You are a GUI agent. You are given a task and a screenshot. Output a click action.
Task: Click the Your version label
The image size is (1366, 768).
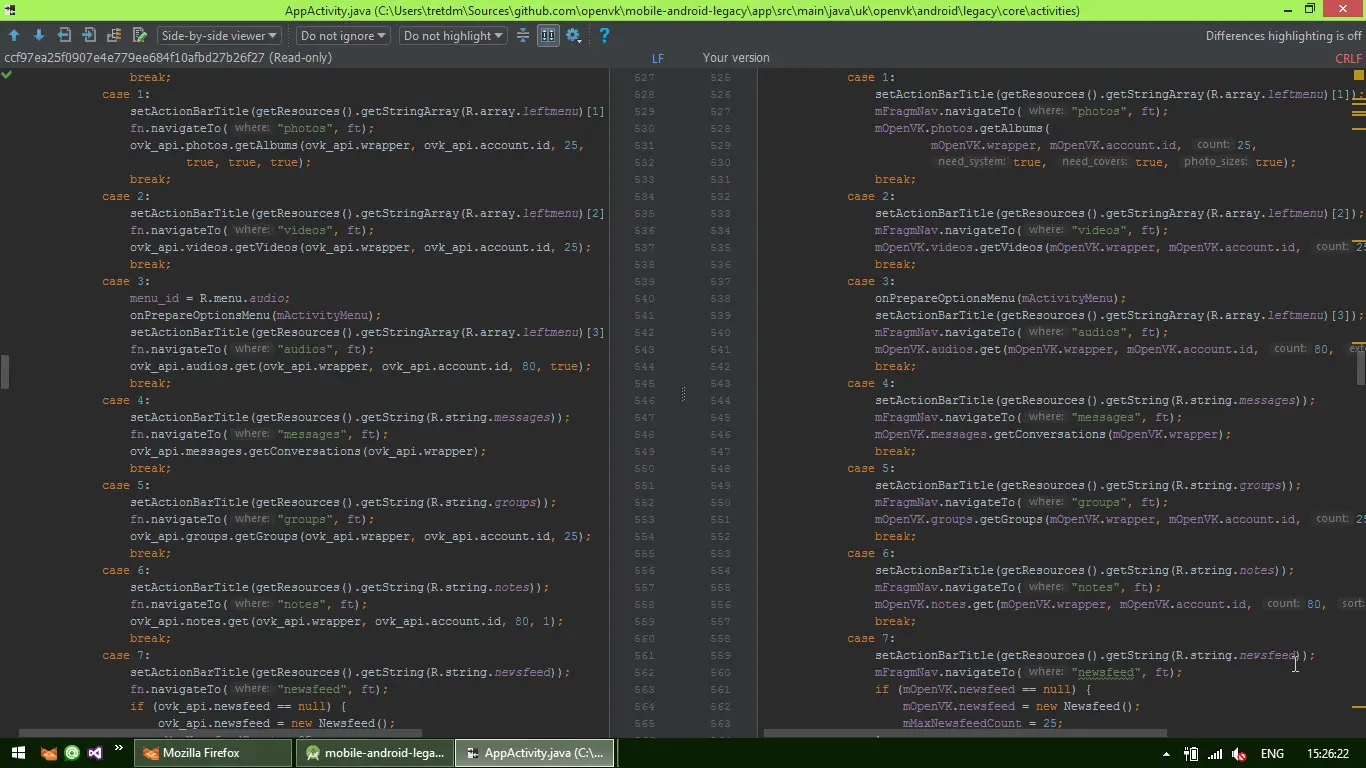[736, 58]
